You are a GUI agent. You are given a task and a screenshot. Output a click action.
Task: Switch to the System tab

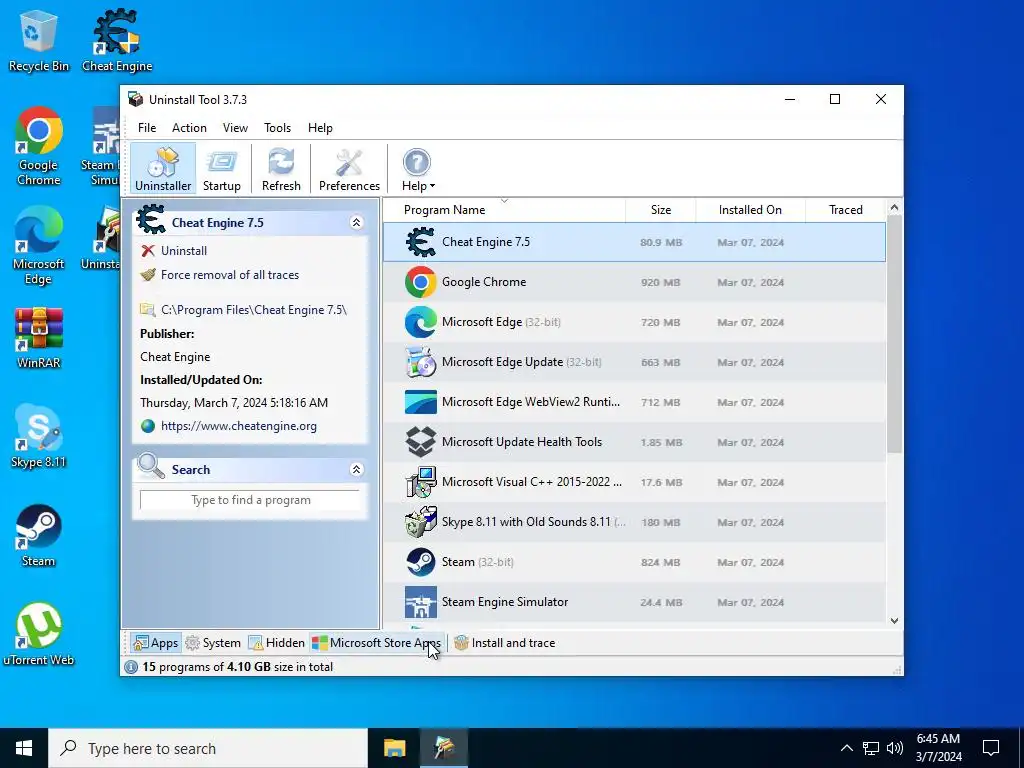click(213, 643)
